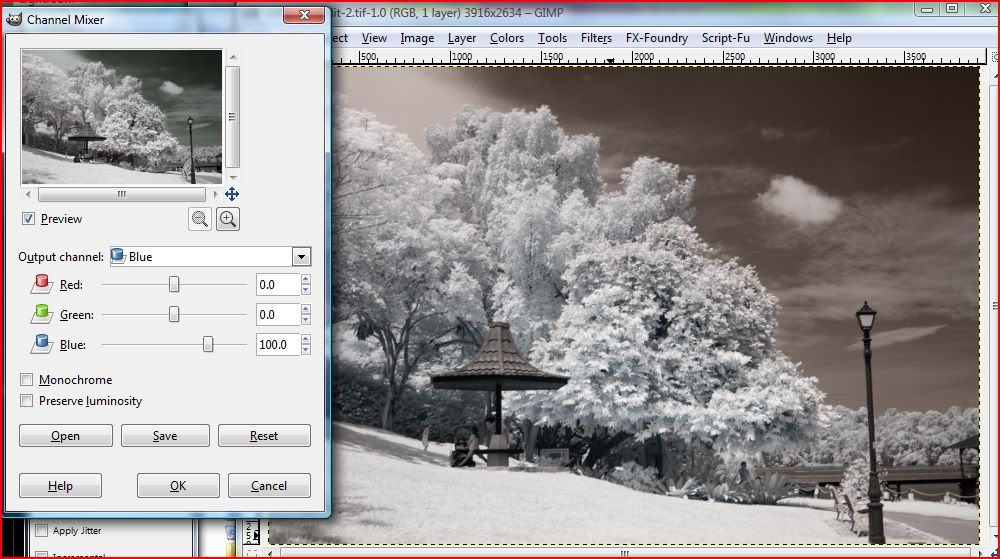Open the Help menu in GIMP
Image resolution: width=1000 pixels, height=559 pixels.
click(x=839, y=38)
